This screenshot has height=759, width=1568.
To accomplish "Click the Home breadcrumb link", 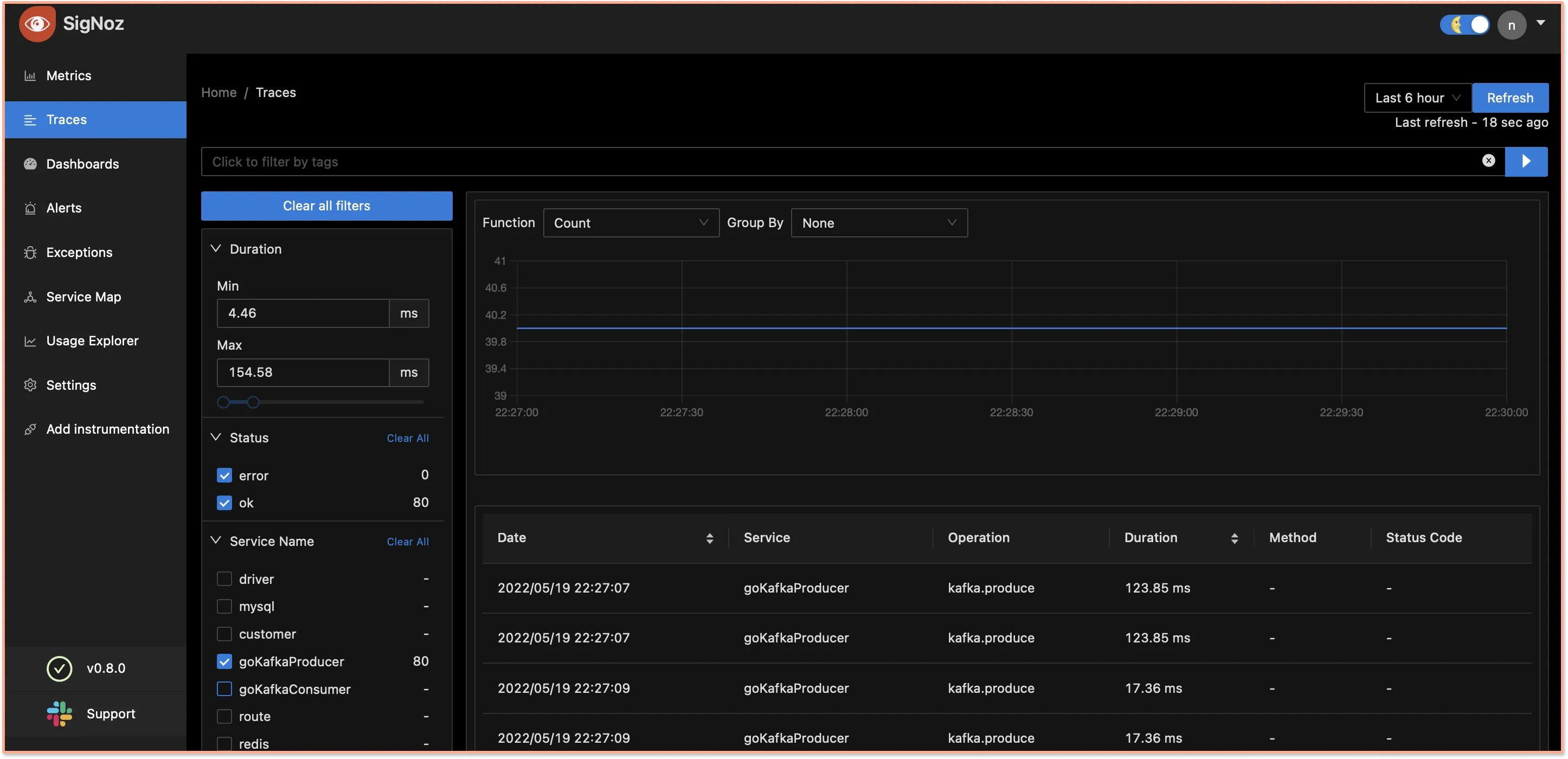I will [x=219, y=93].
